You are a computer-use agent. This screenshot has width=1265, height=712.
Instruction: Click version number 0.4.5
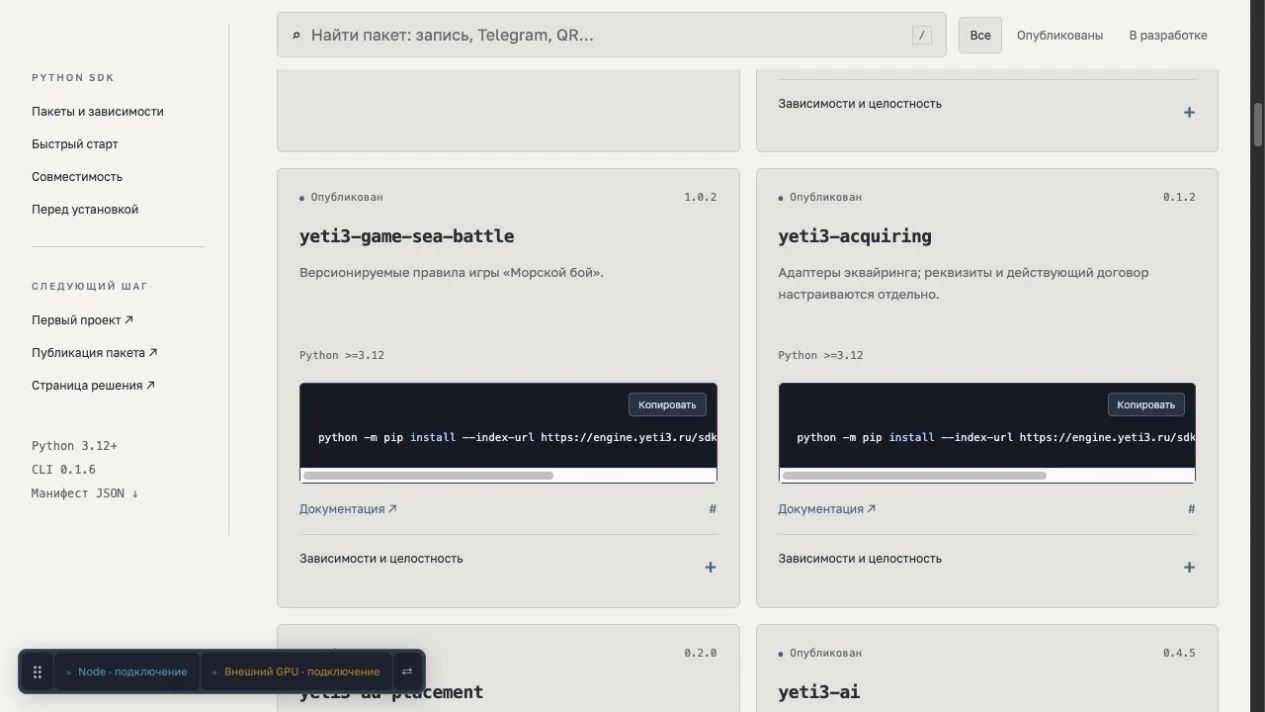1179,653
